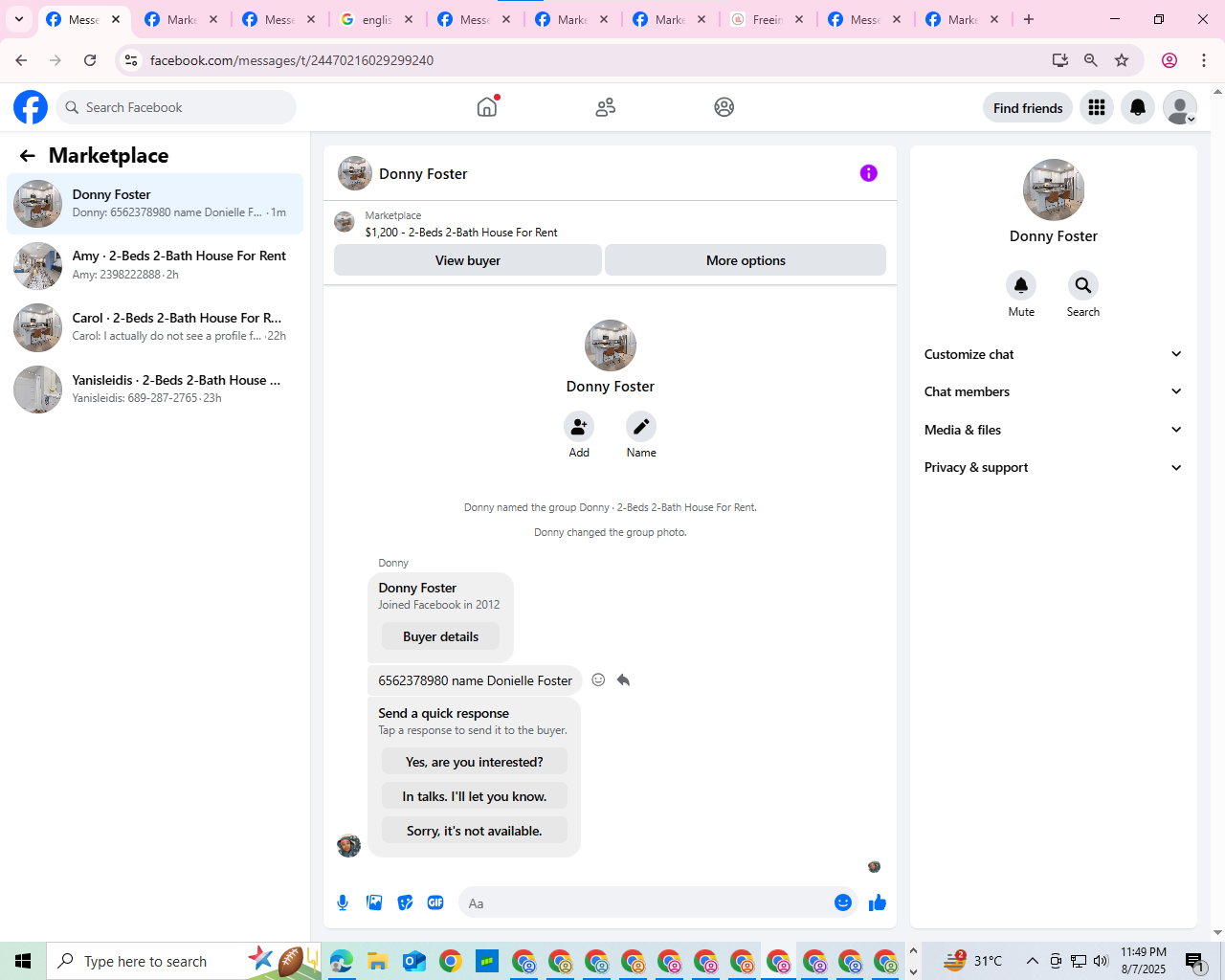Send quick response Sorry, it's not available.
1225x980 pixels.
pyautogui.click(x=474, y=831)
